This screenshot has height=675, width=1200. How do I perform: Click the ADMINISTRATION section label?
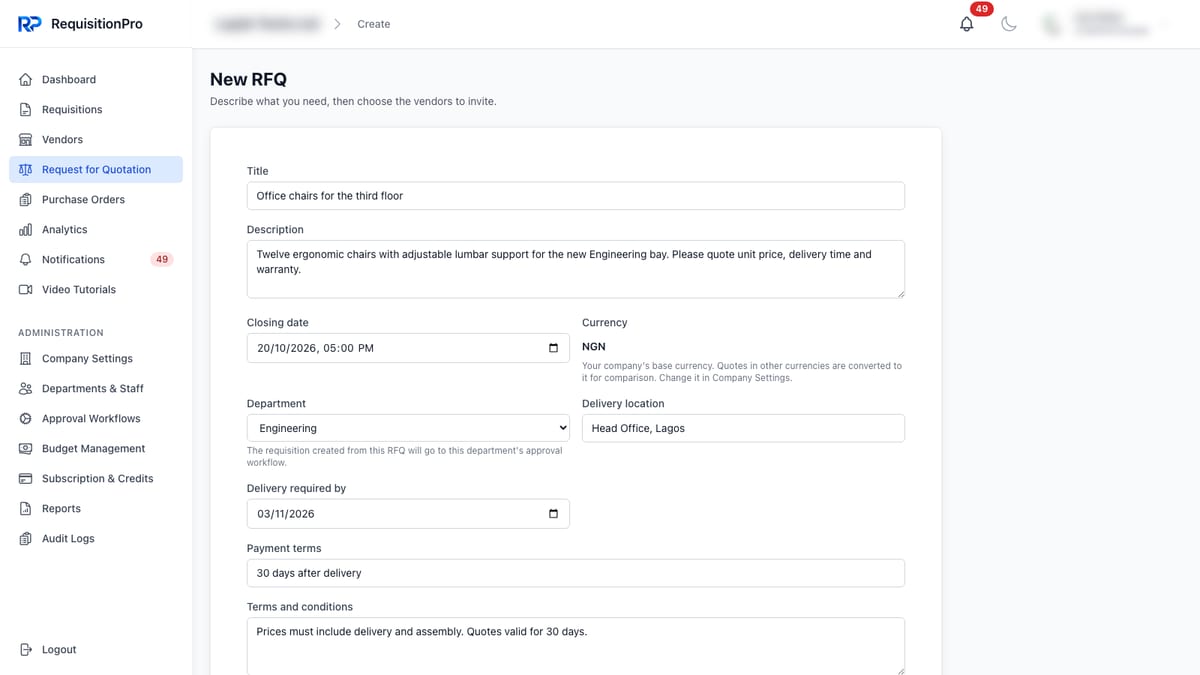click(61, 332)
